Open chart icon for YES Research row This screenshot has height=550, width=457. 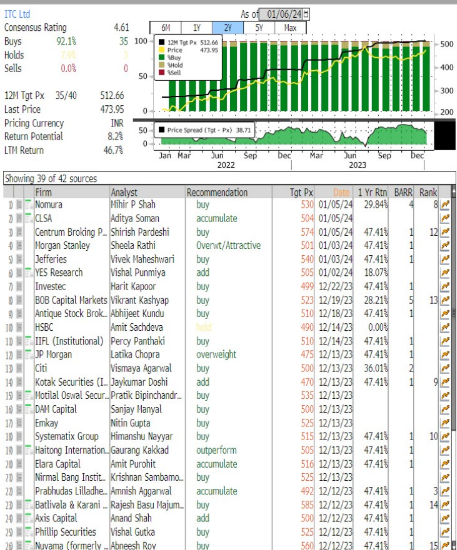tap(445, 273)
